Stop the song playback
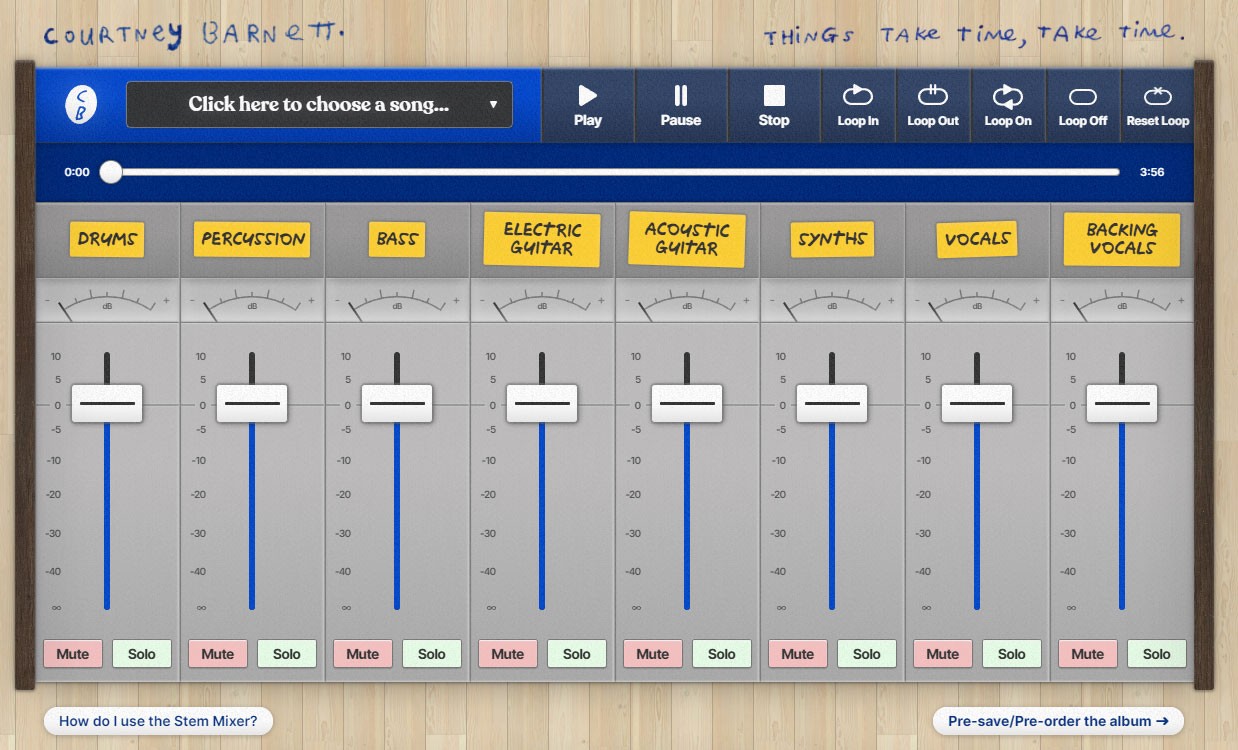The image size is (1238, 750). (774, 105)
